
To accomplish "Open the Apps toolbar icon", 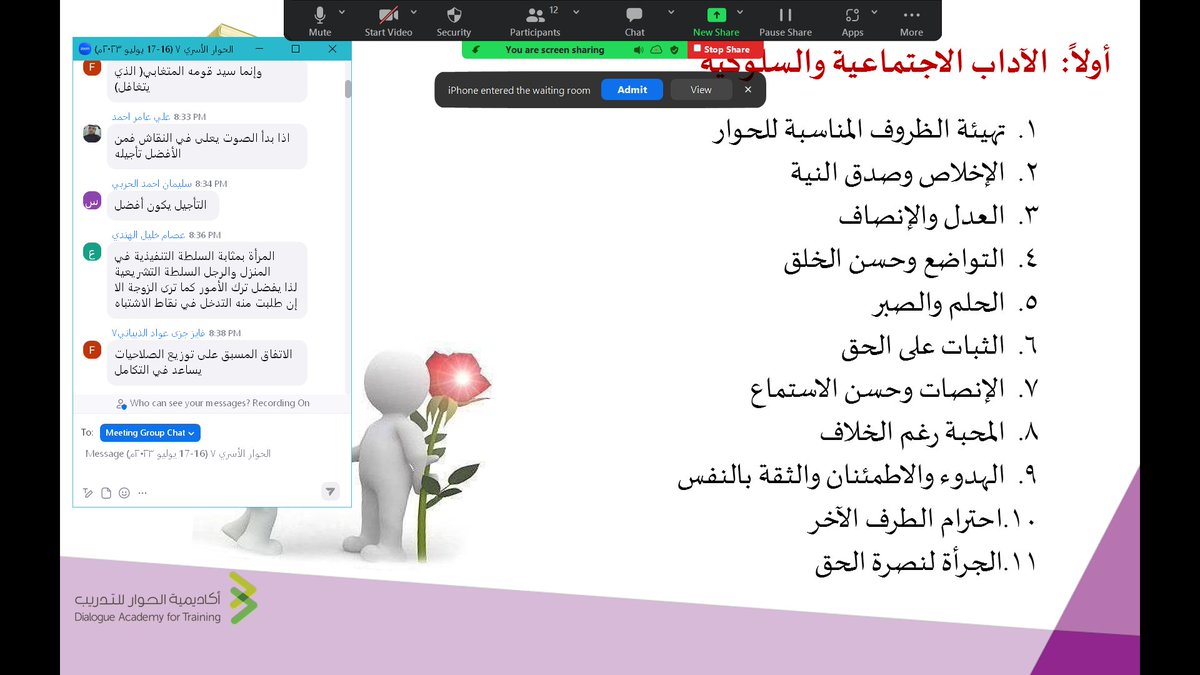I will coord(852,15).
